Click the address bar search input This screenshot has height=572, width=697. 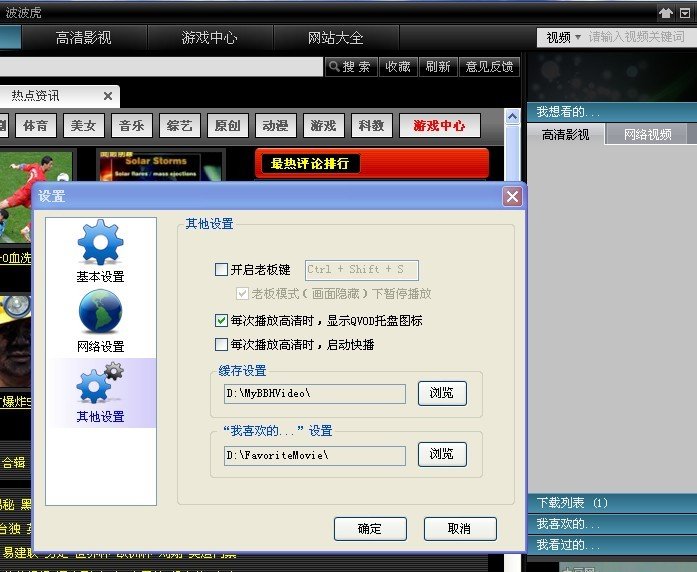pos(161,67)
